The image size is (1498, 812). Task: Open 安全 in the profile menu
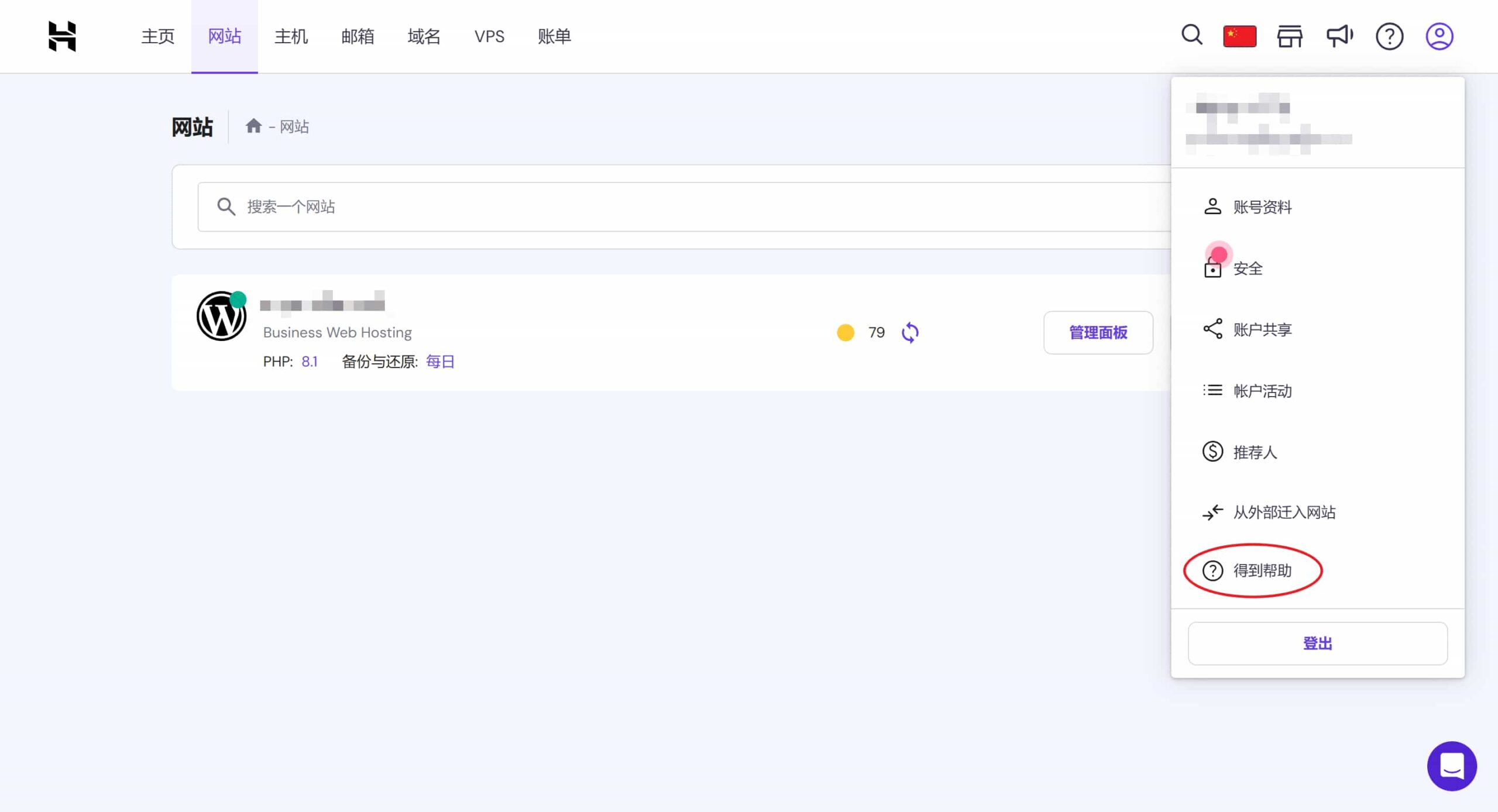click(1247, 269)
